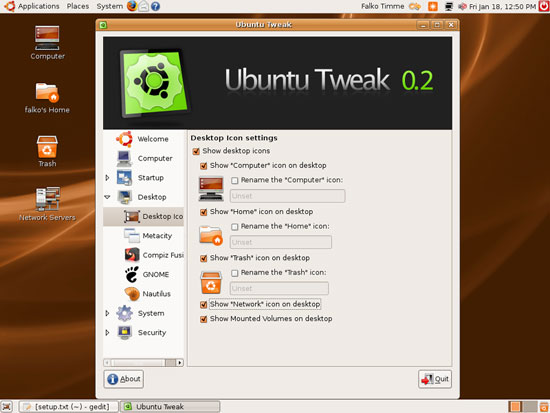
Task: Expand the Security tree node
Action: (107, 332)
